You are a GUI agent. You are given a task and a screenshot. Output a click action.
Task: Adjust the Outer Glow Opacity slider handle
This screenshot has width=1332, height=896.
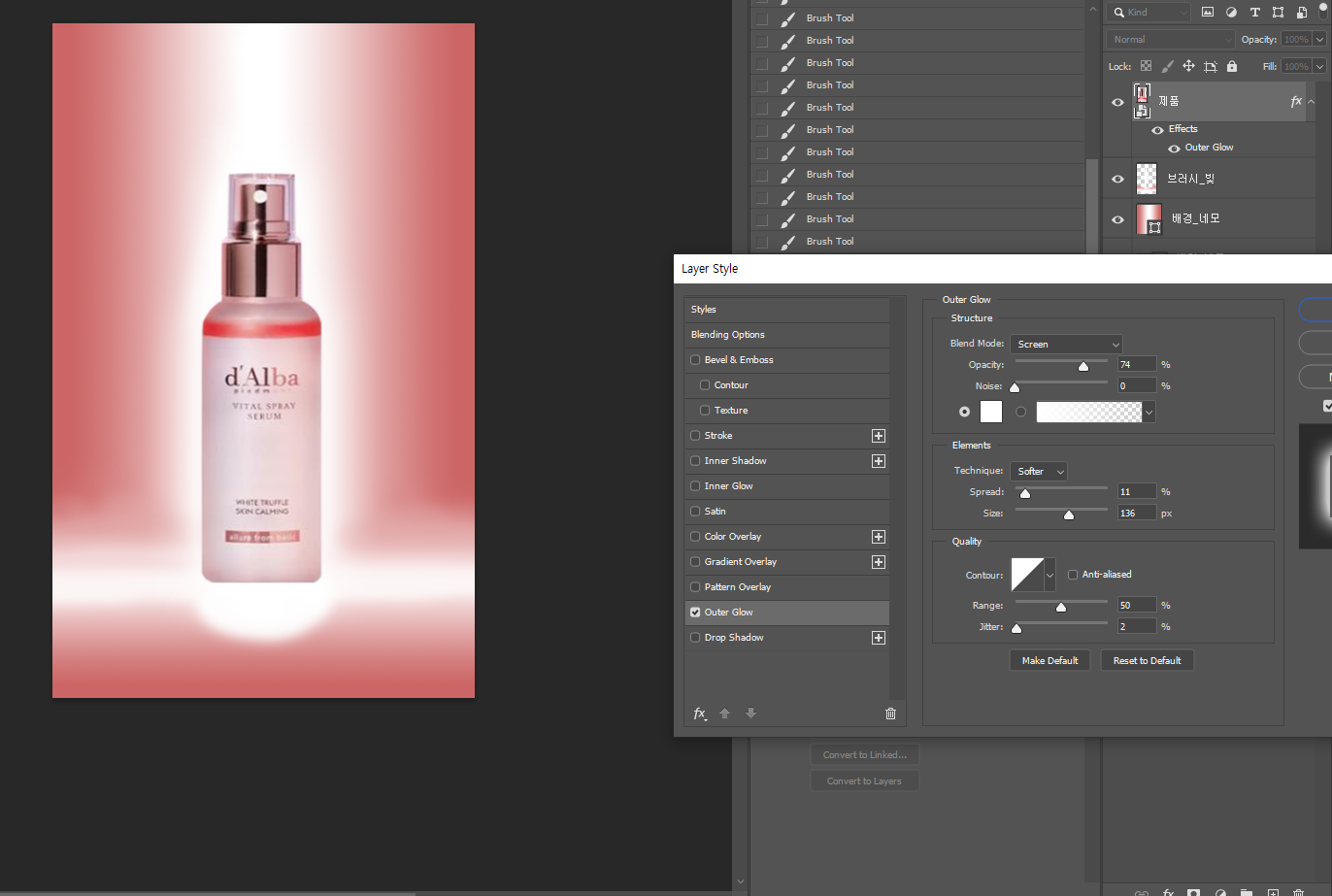(1083, 366)
